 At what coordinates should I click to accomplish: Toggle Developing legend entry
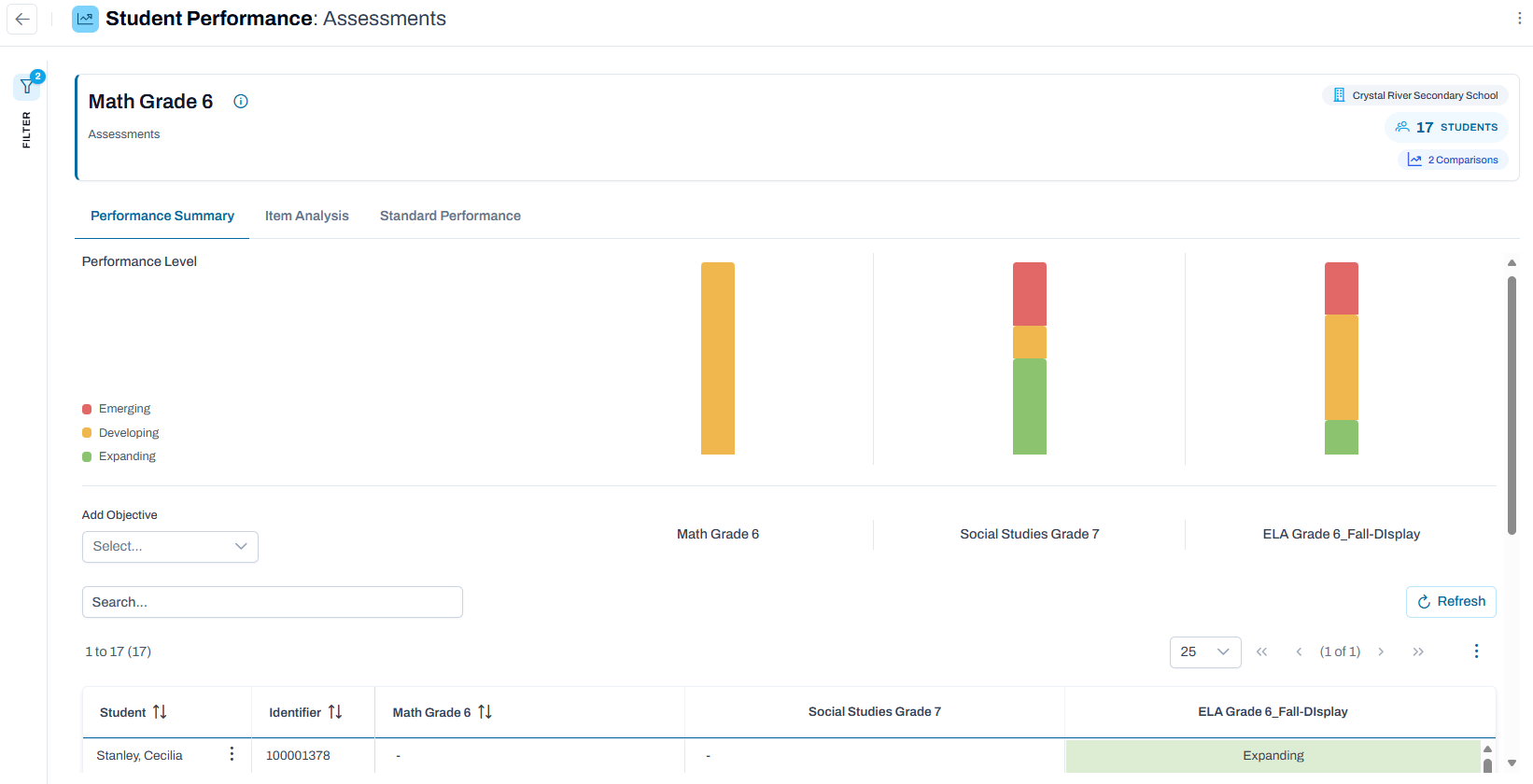[120, 433]
